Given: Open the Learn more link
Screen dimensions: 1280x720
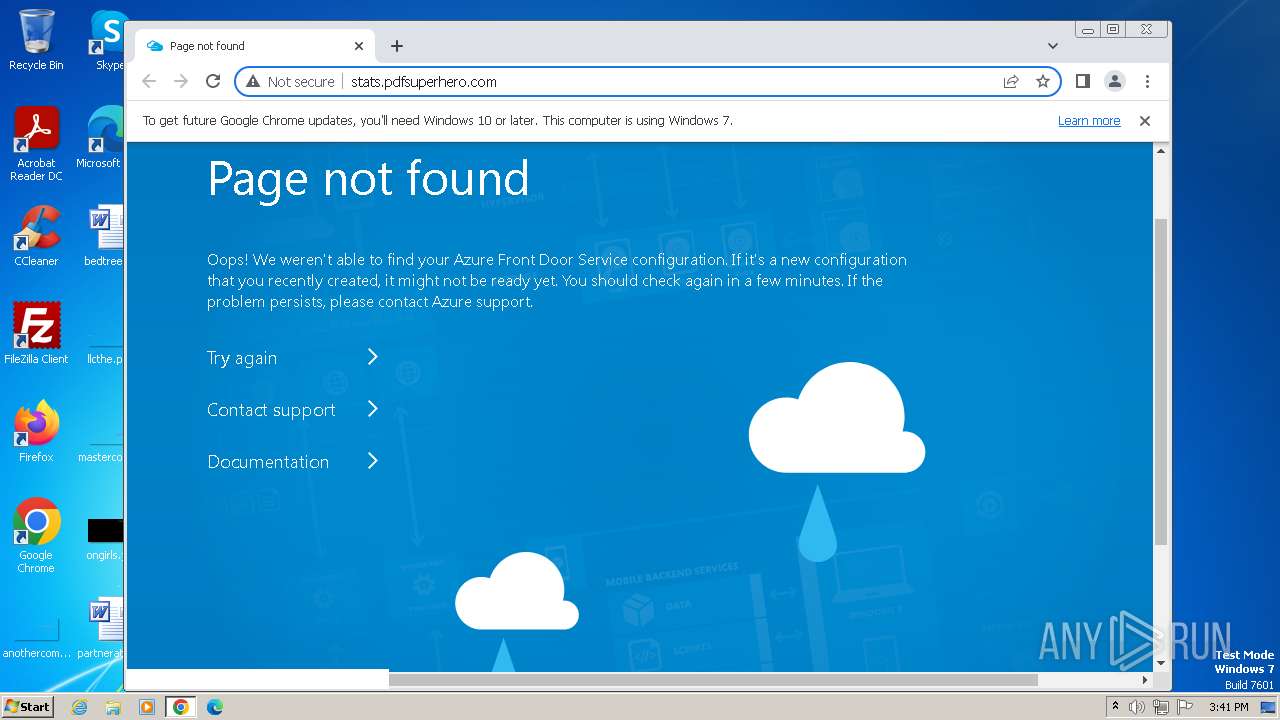Looking at the screenshot, I should [x=1089, y=121].
